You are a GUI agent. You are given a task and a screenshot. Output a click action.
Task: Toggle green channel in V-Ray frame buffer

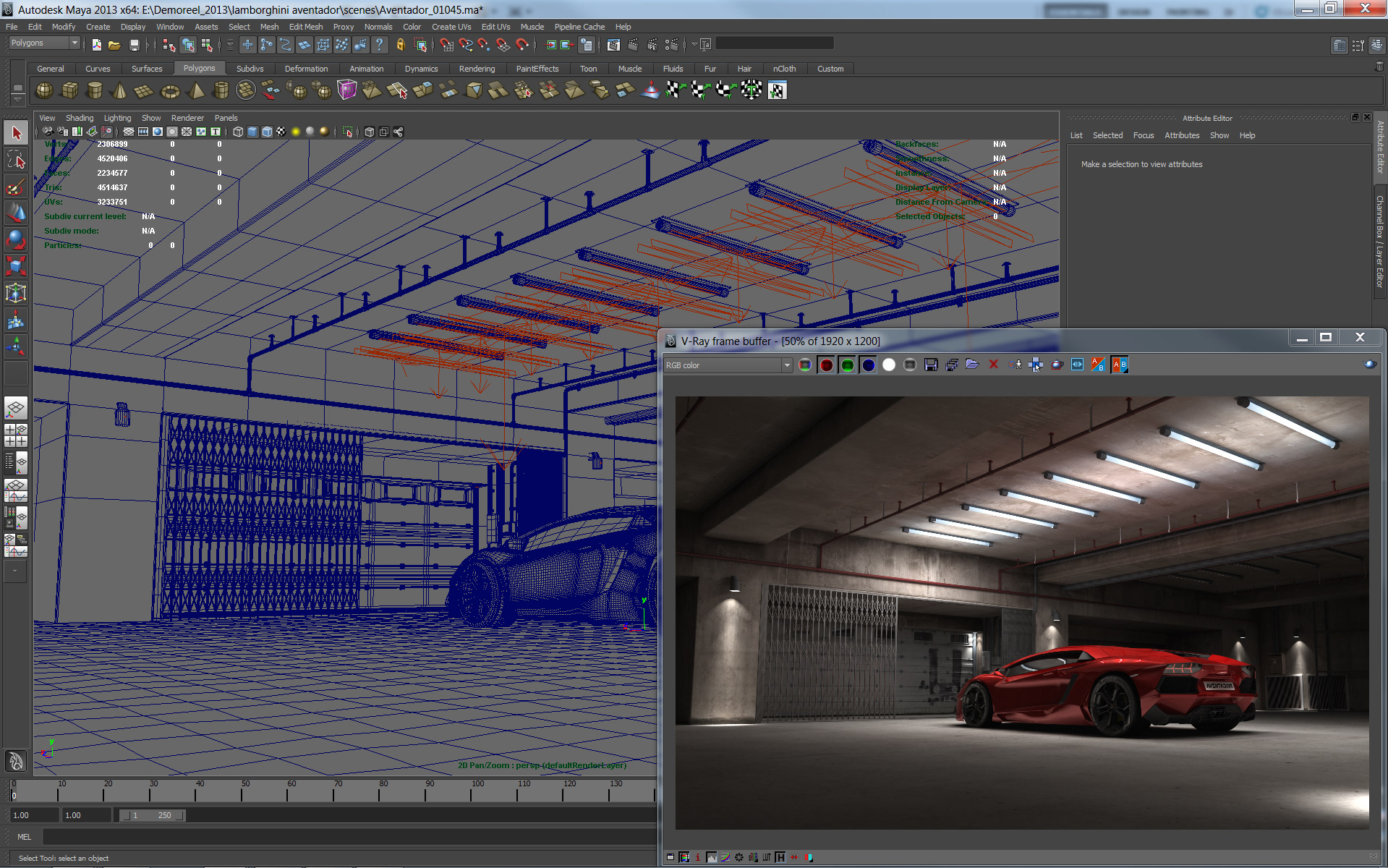click(847, 365)
